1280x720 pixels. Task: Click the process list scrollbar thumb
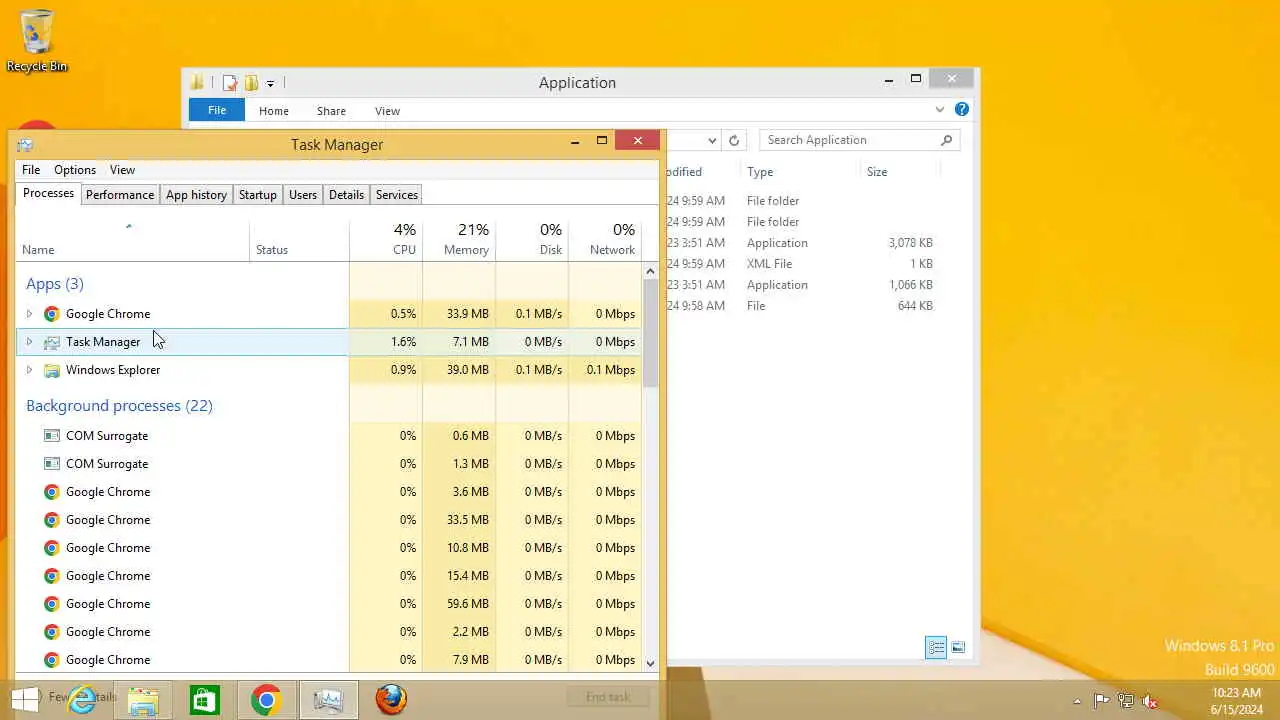point(650,333)
